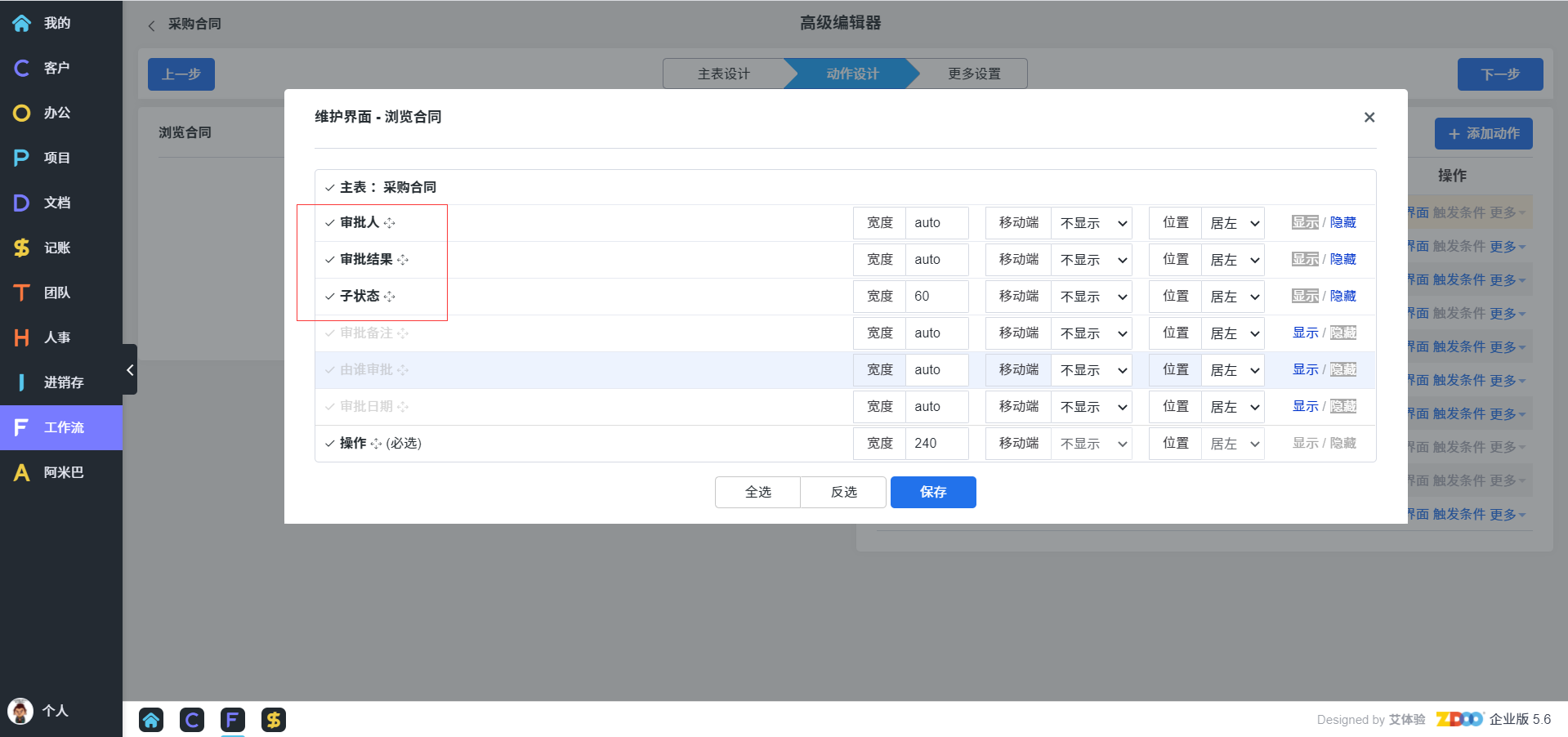Open the 工作流 sidebar module icon

[22, 427]
